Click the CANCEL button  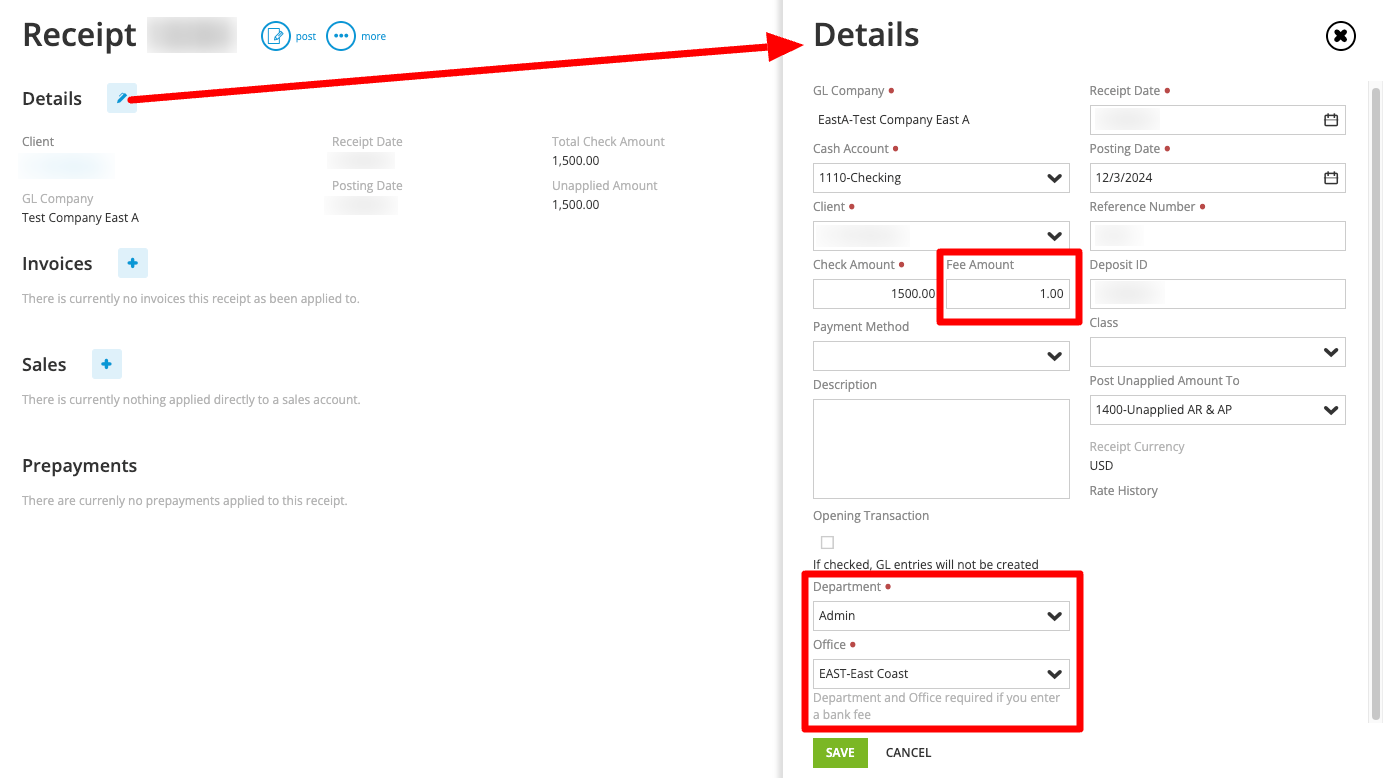coord(908,752)
